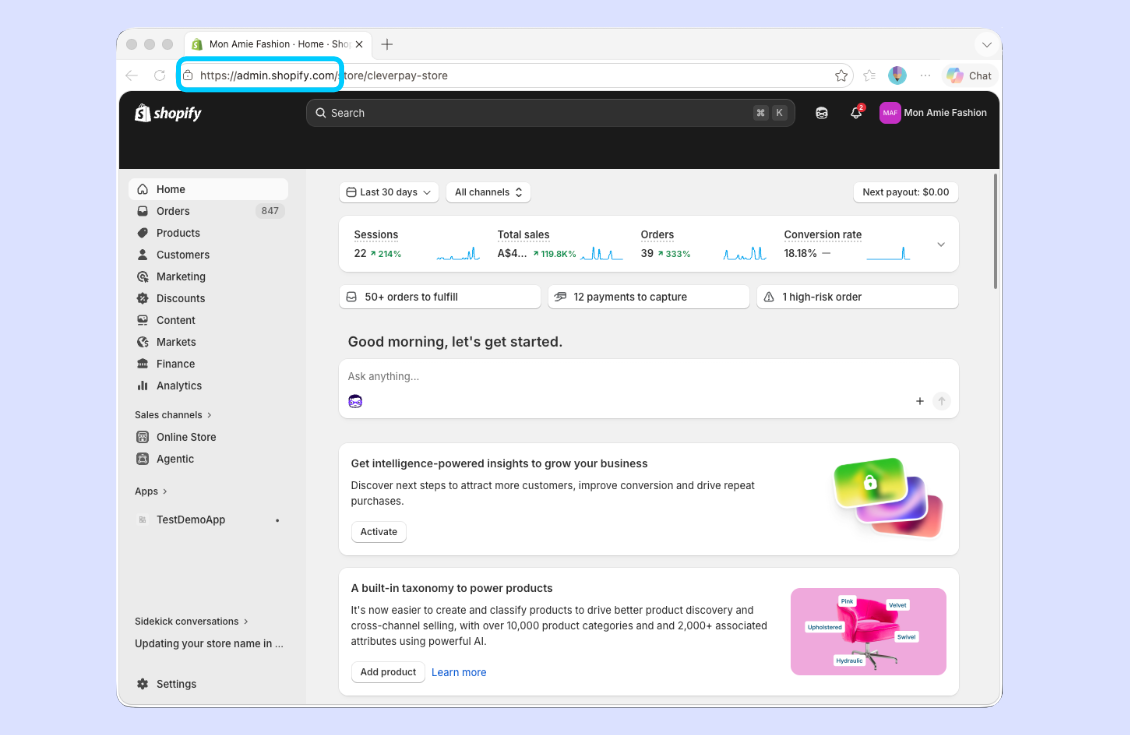
Task: Click the Orders inbox icon in sidebar
Action: coord(143,211)
